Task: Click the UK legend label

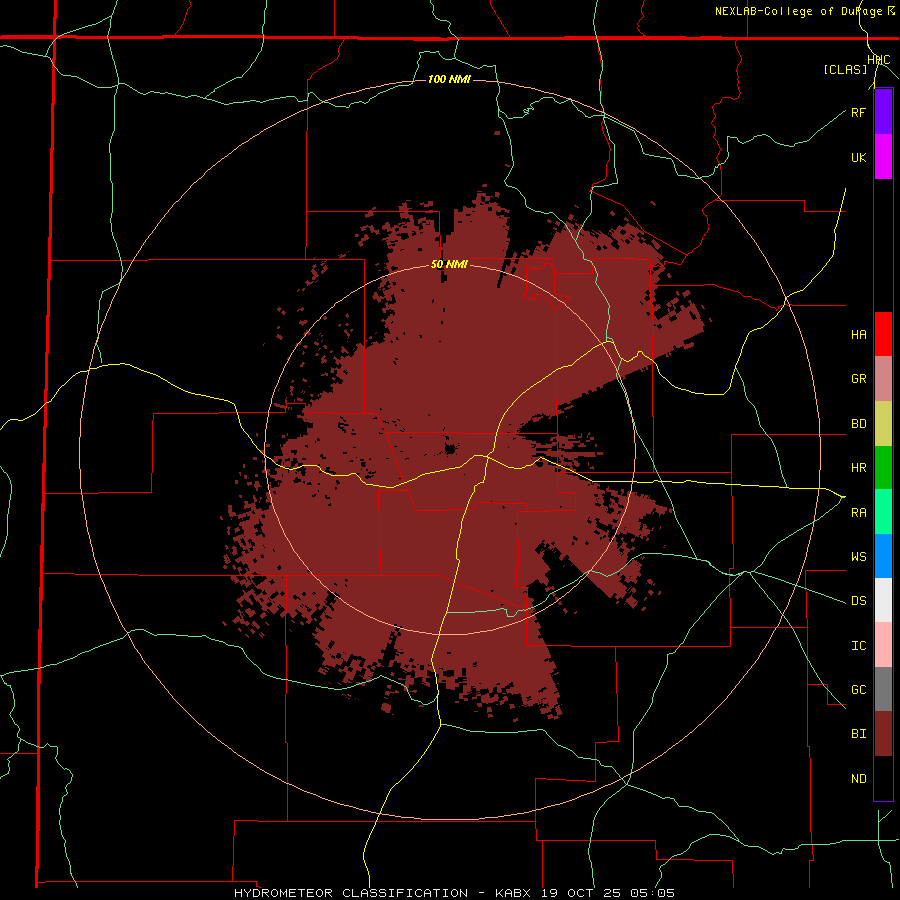Action: pyautogui.click(x=858, y=157)
